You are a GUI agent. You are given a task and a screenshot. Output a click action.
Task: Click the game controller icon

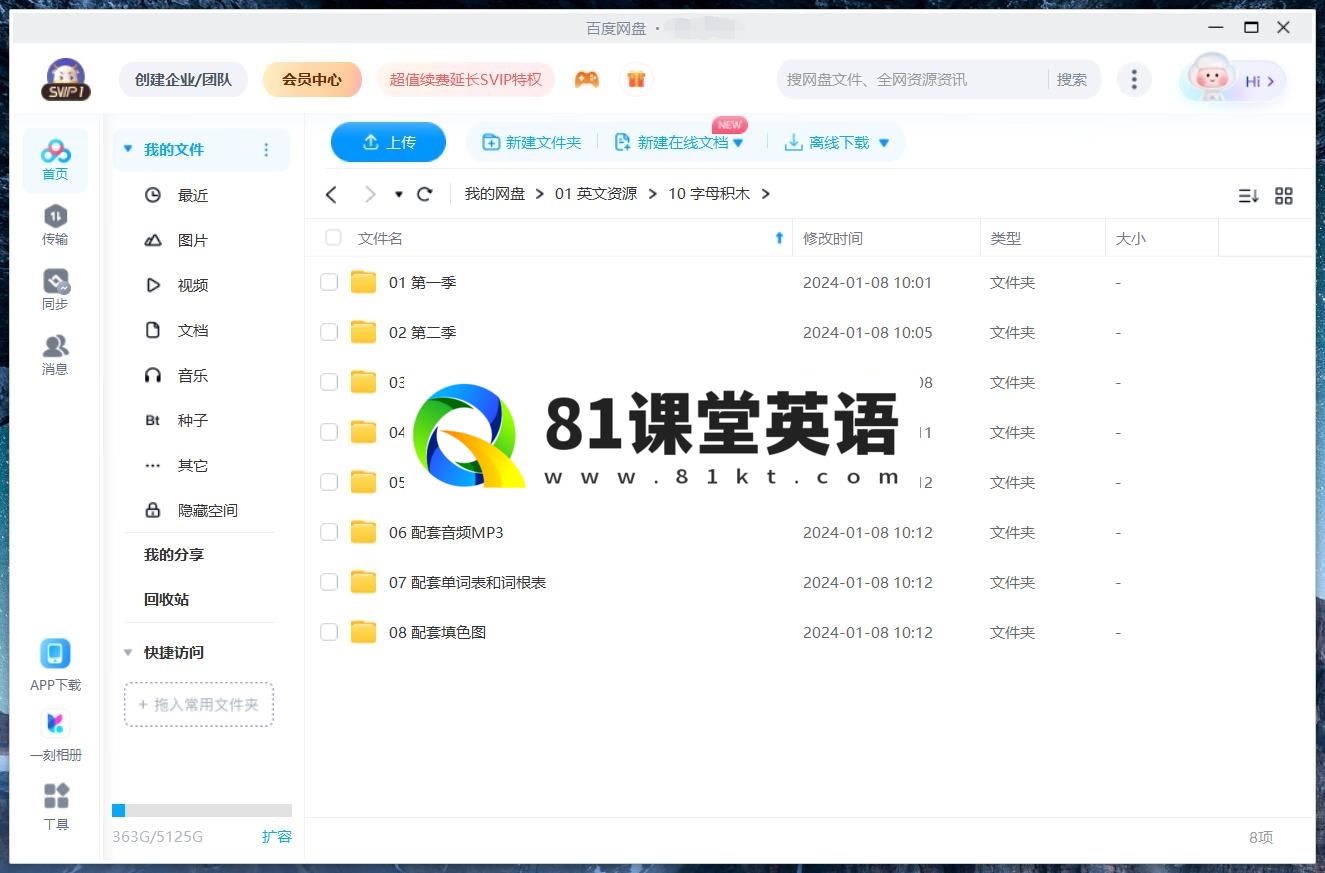click(587, 80)
